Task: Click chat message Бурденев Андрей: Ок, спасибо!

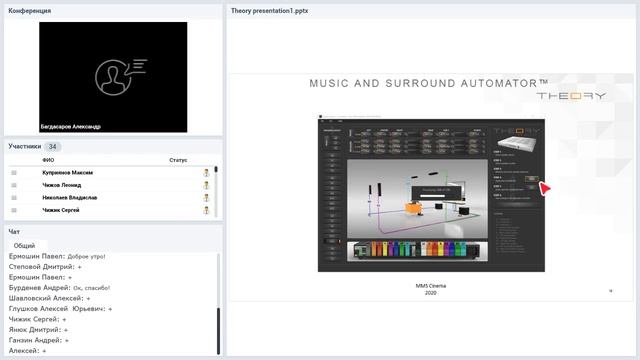Action: (x=60, y=288)
